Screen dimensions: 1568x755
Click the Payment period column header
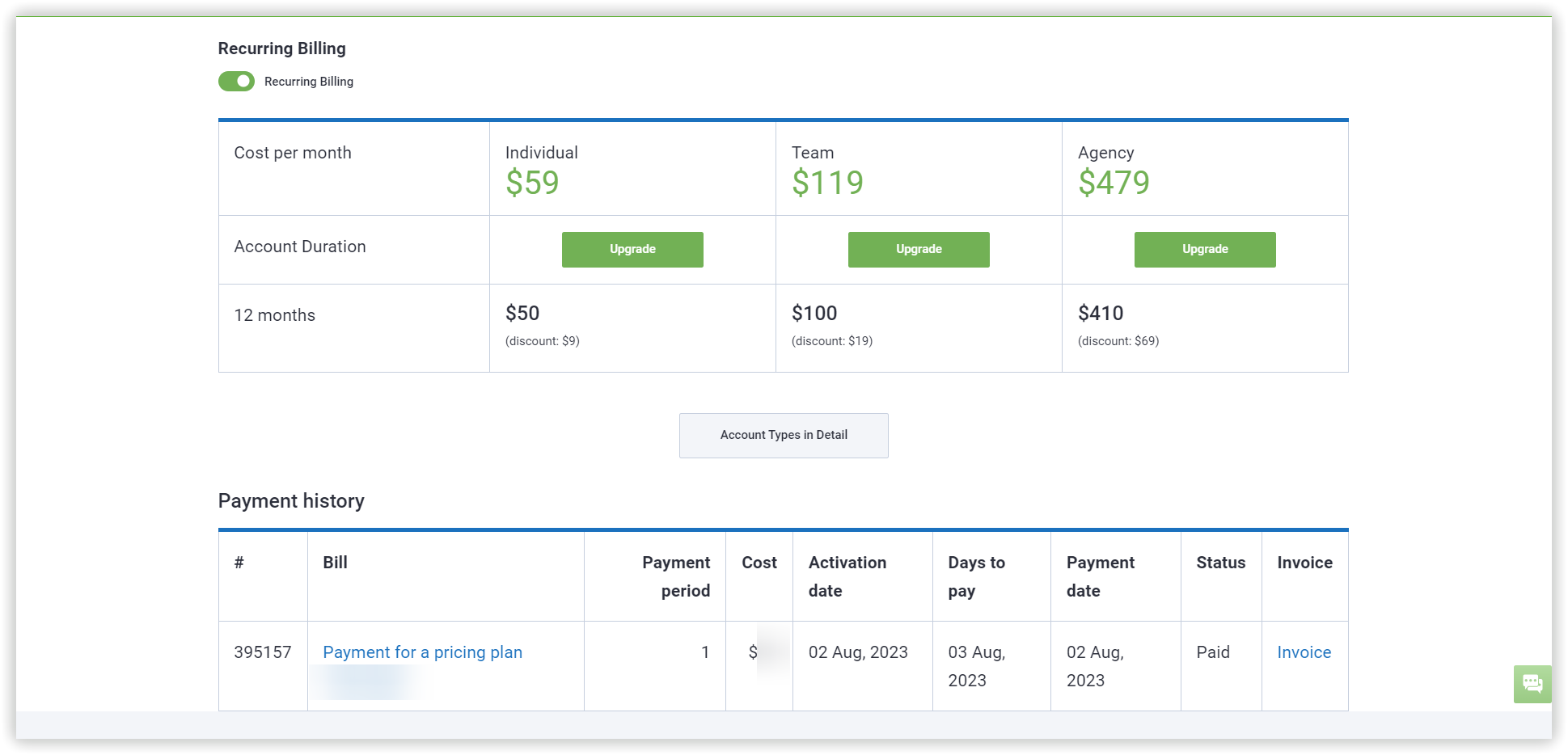coord(676,576)
